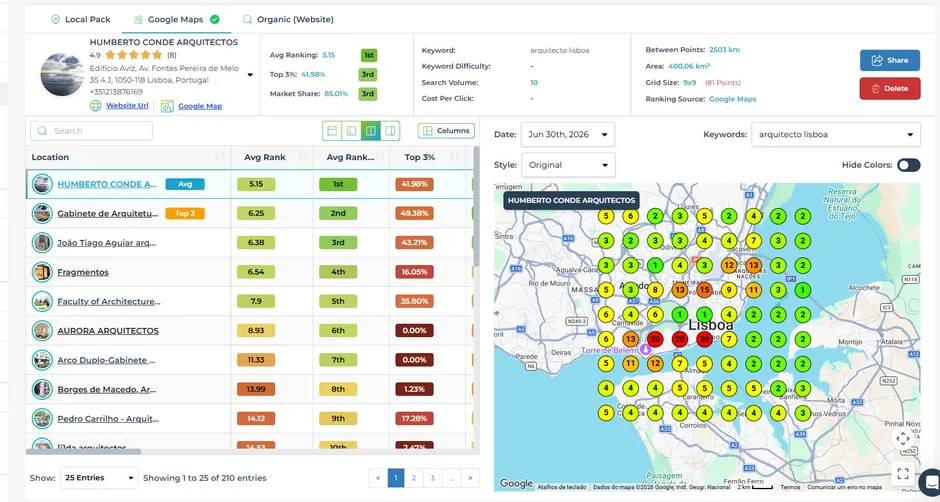Click the orange grid point 8
The height and width of the screenshot is (502, 940).
(x=655, y=290)
